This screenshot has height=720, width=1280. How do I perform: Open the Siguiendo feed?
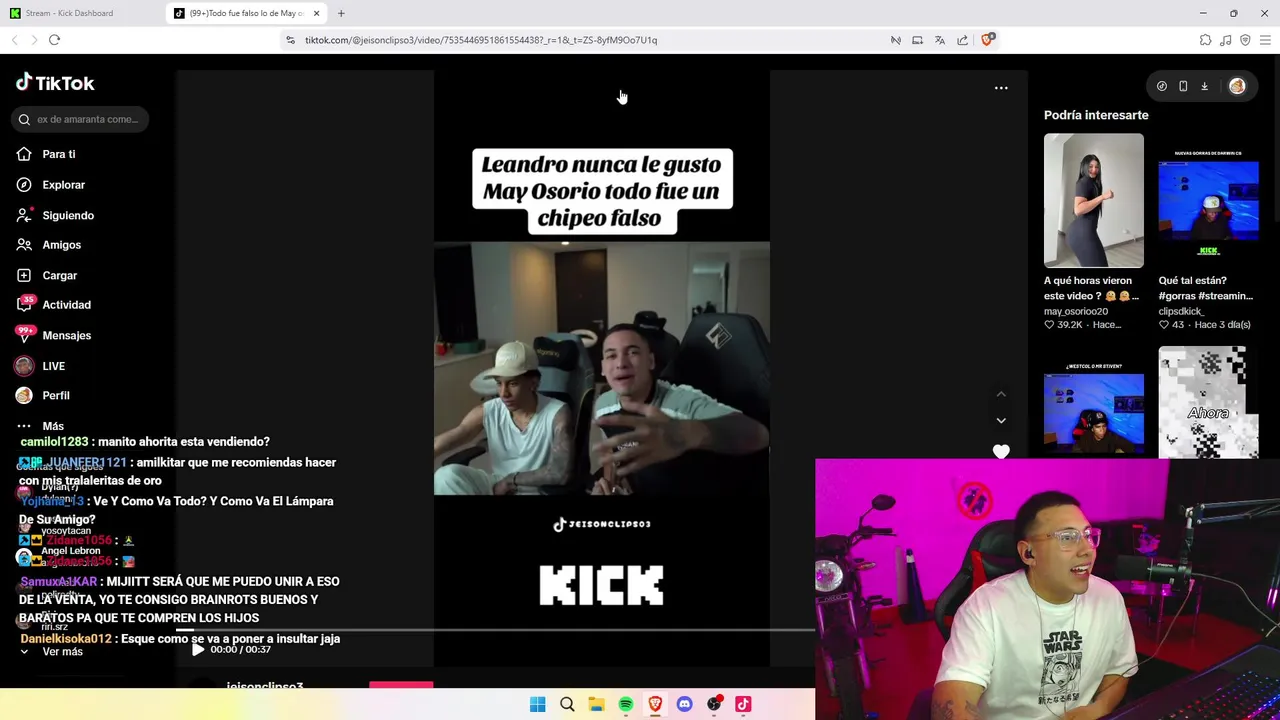55,215
